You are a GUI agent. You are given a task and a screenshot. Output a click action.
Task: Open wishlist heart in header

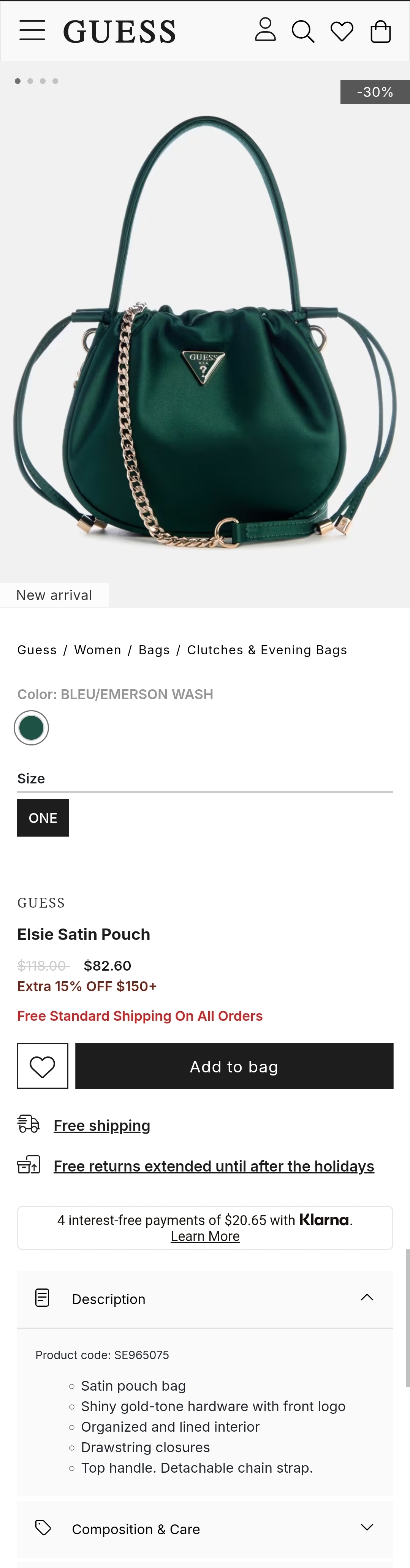pyautogui.click(x=342, y=31)
